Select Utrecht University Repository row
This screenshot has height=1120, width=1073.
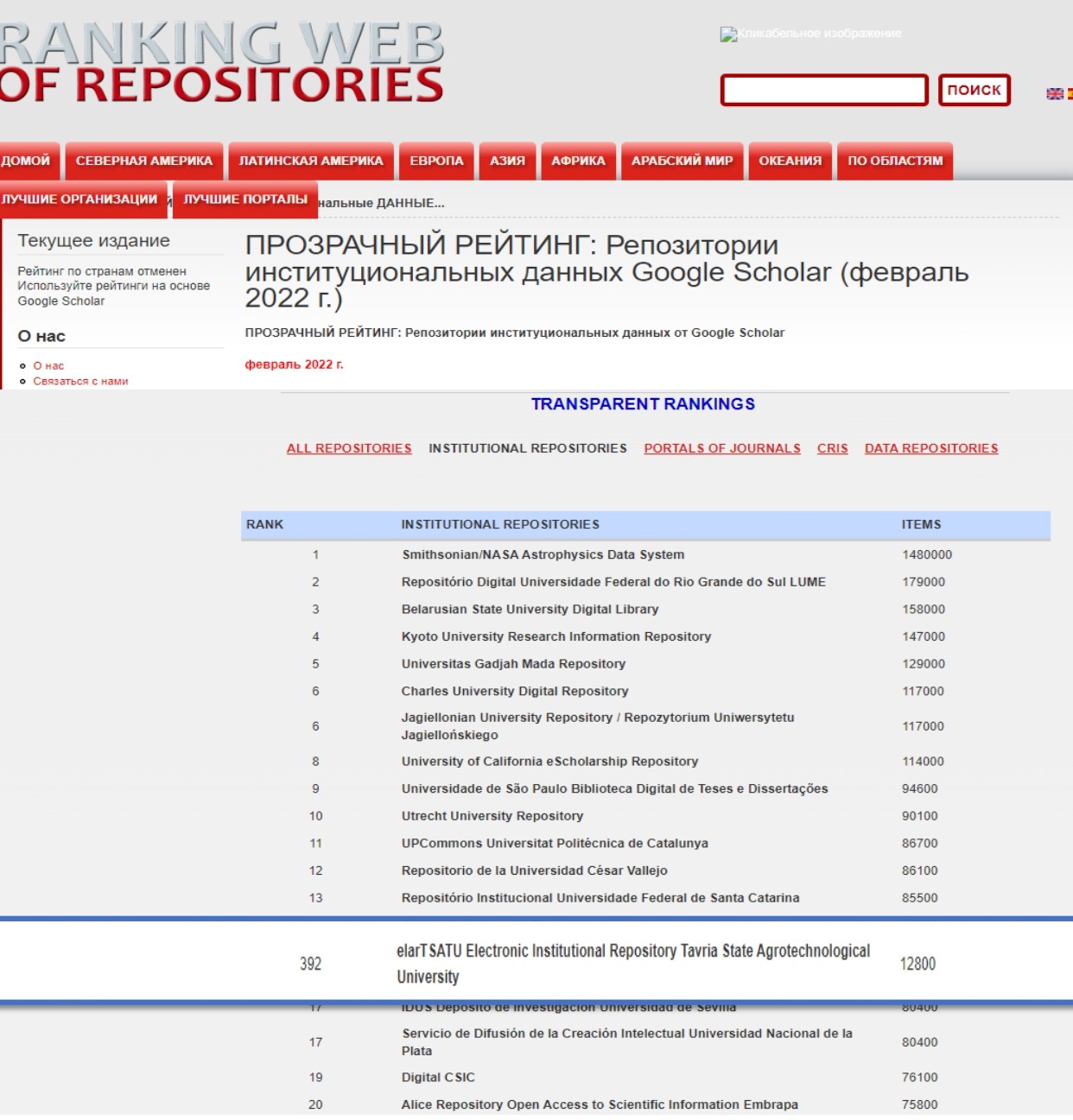645,816
